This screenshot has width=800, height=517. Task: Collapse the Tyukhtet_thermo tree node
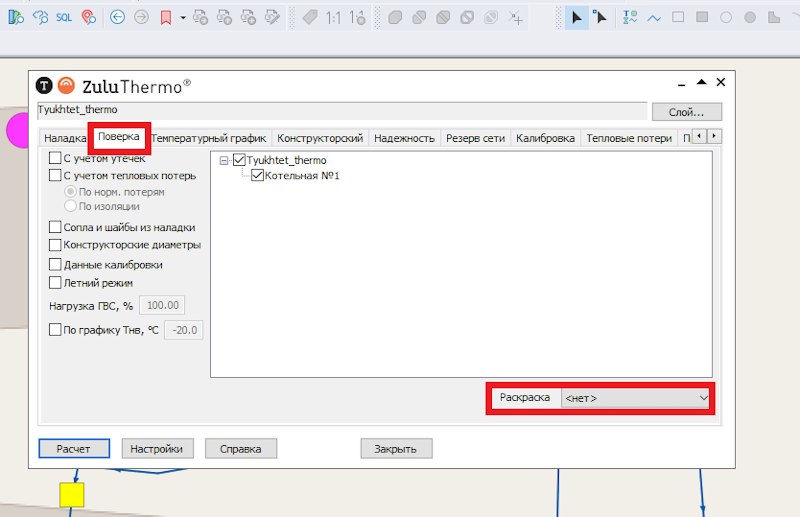pos(224,160)
